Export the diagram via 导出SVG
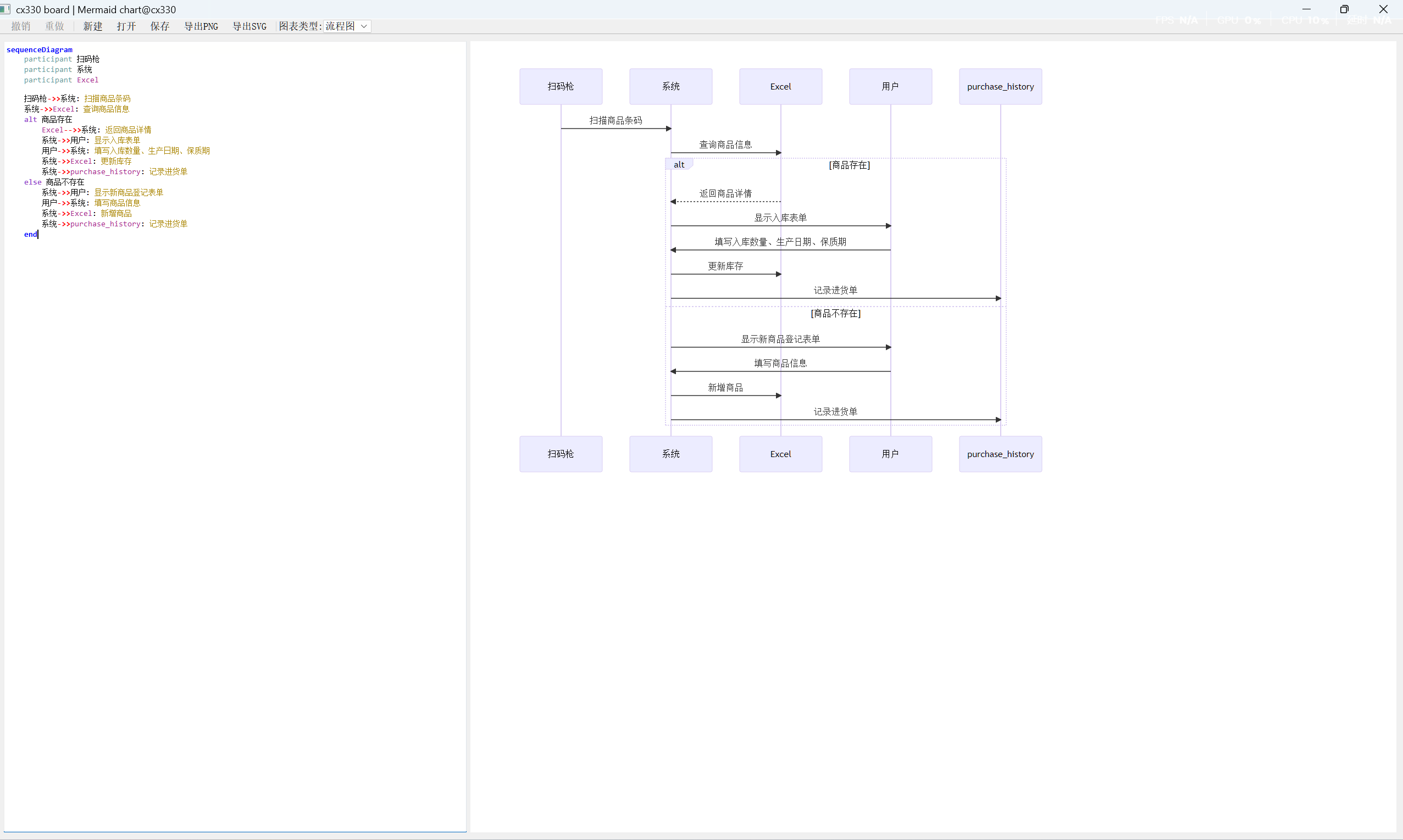The width and height of the screenshot is (1403, 840). 249,26
